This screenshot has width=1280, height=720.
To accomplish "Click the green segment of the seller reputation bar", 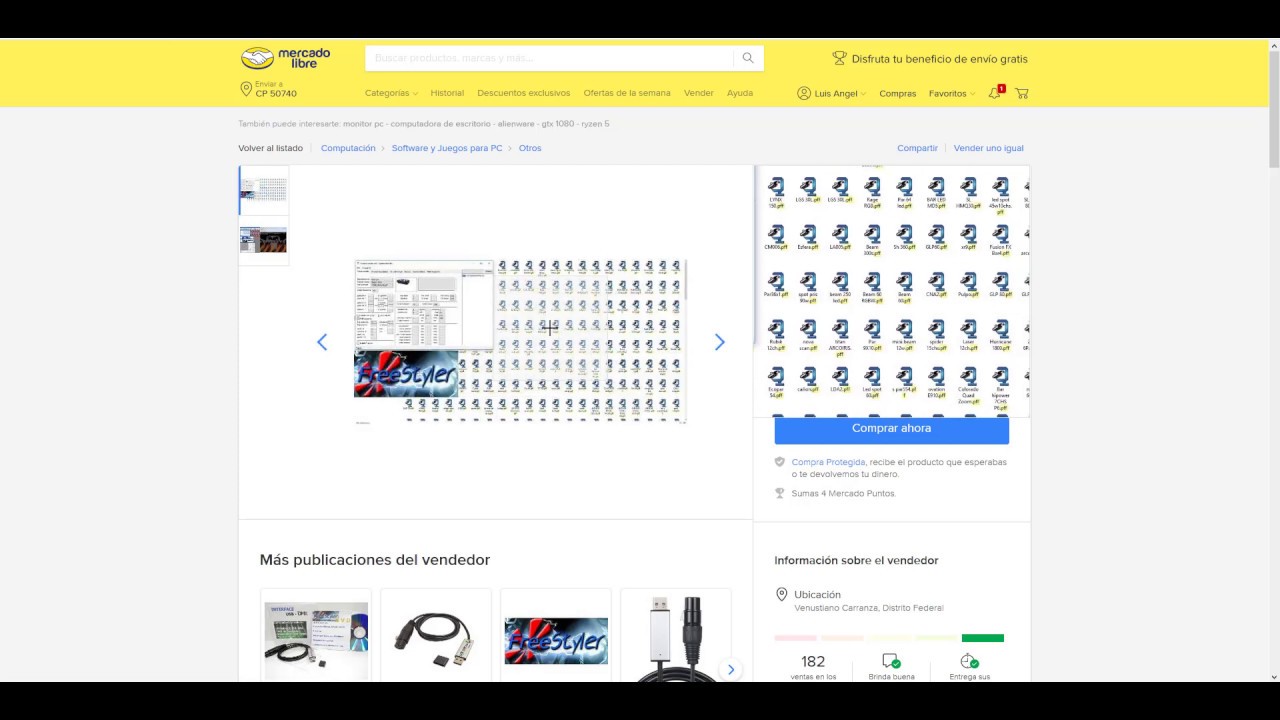I will click(x=983, y=638).
